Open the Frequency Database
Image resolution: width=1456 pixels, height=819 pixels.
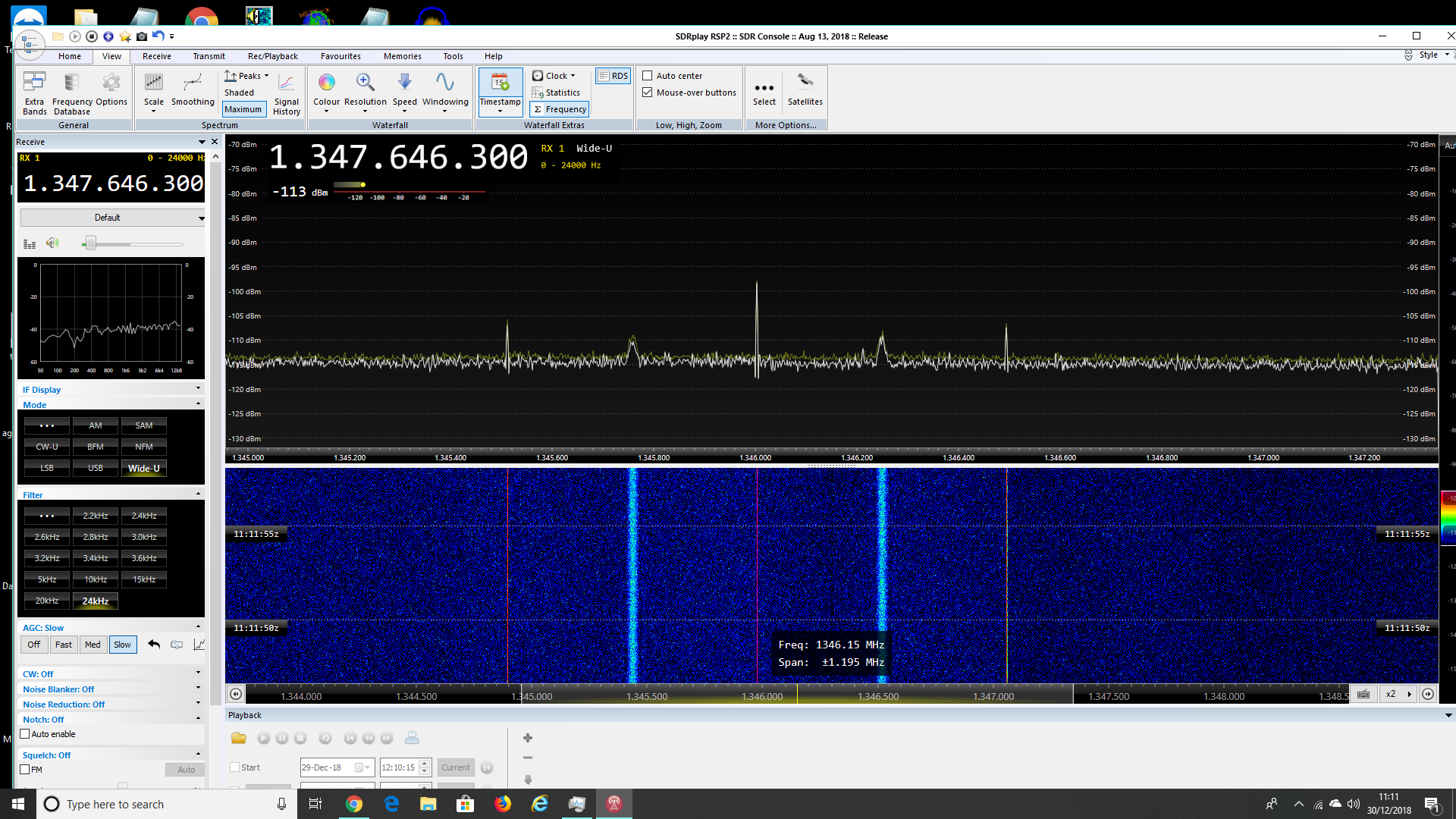pos(72,93)
